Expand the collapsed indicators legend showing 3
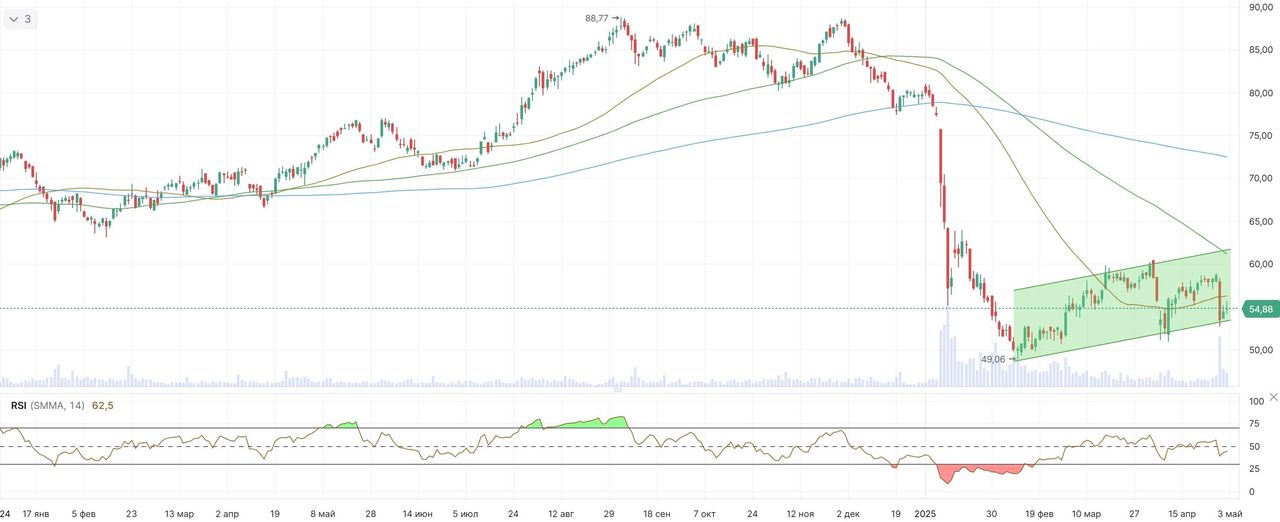This screenshot has width=1280, height=522. point(20,19)
